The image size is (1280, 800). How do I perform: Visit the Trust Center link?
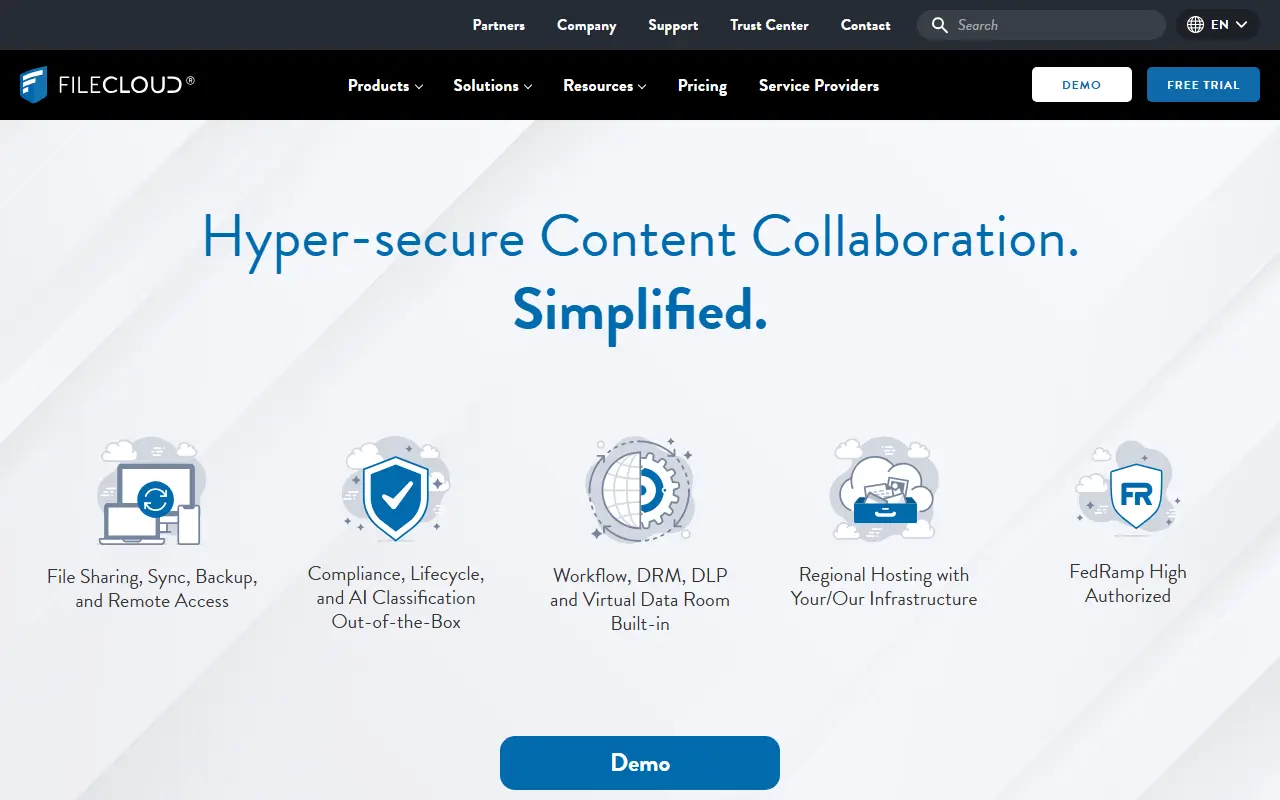point(769,25)
